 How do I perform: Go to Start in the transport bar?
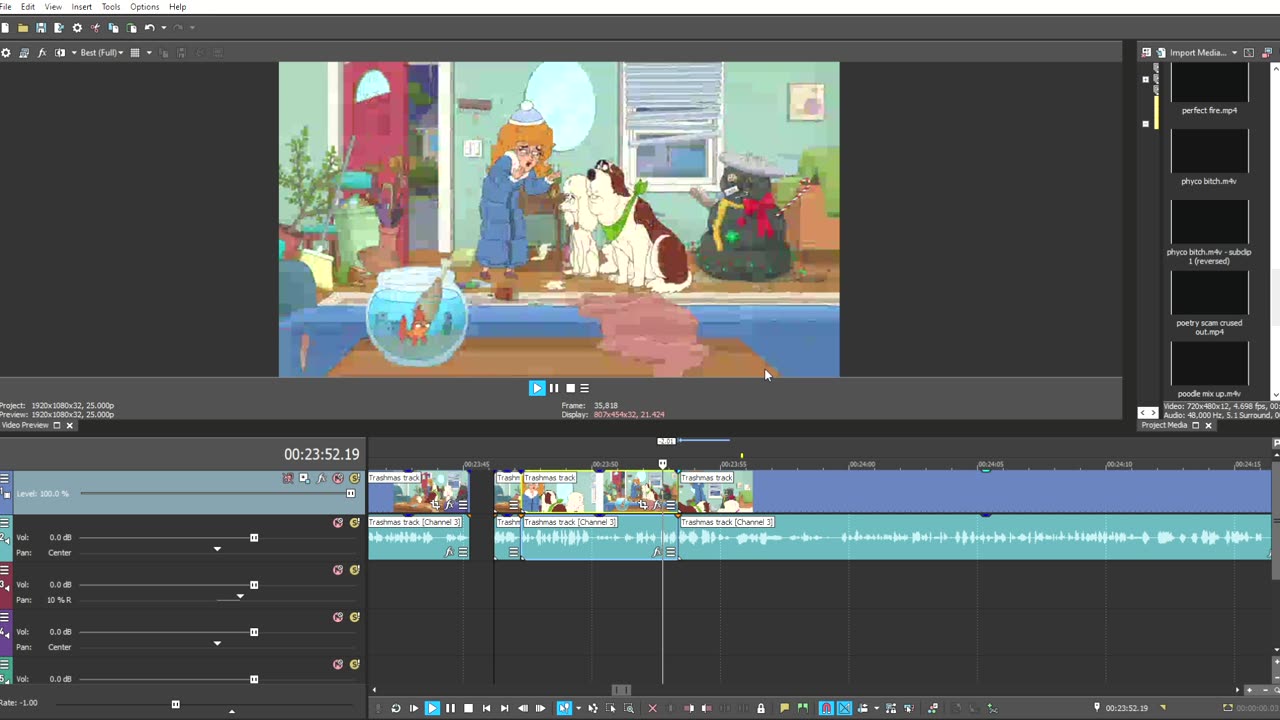pos(486,708)
